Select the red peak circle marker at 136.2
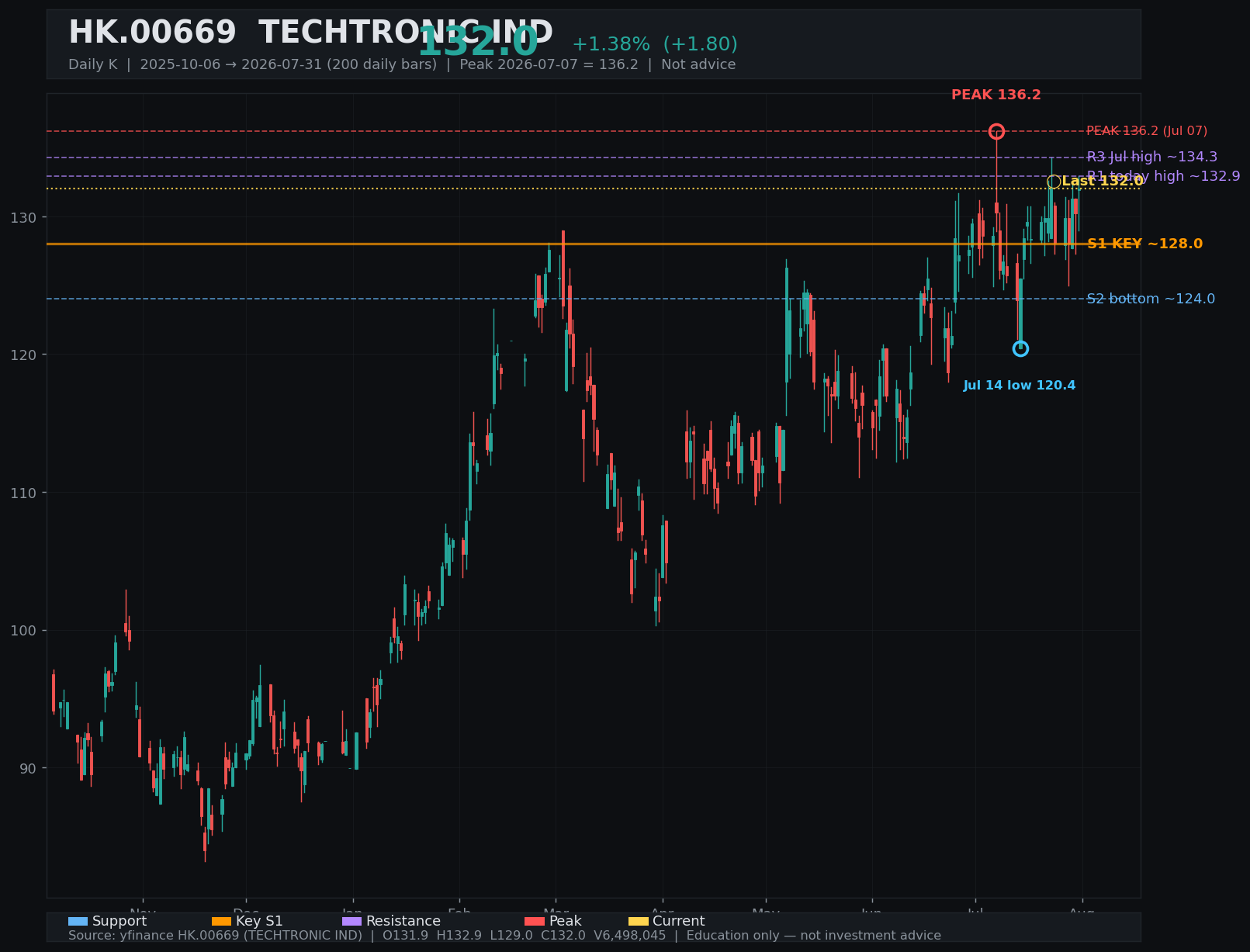The image size is (1250, 952). [996, 131]
